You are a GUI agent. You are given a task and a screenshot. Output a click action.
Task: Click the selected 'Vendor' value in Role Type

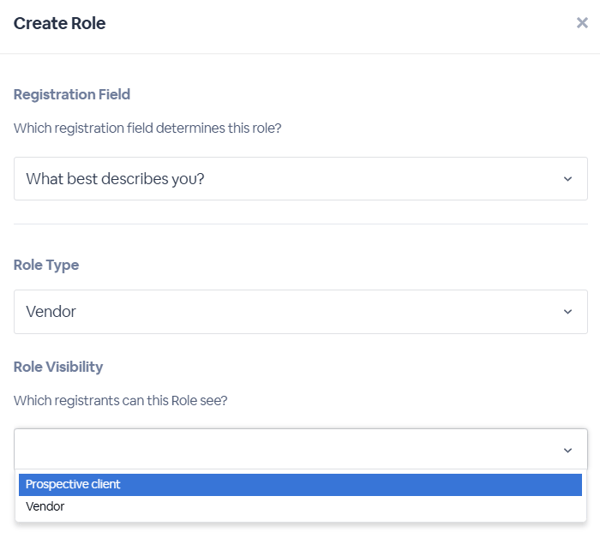(51, 311)
